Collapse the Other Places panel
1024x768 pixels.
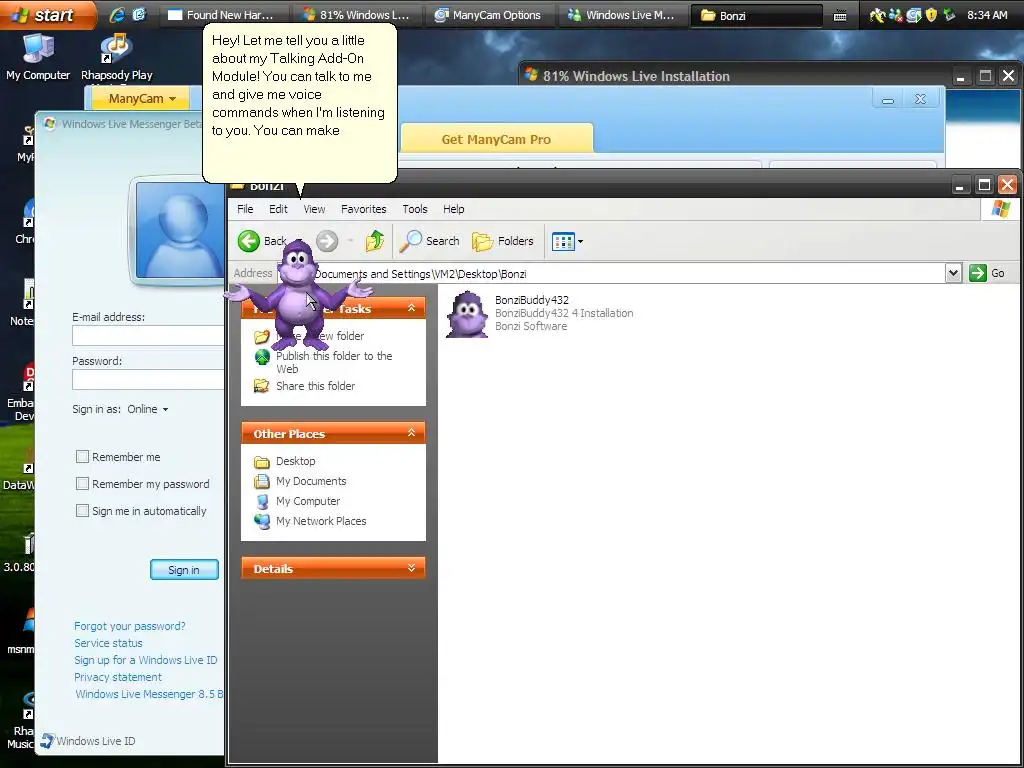[x=411, y=433]
